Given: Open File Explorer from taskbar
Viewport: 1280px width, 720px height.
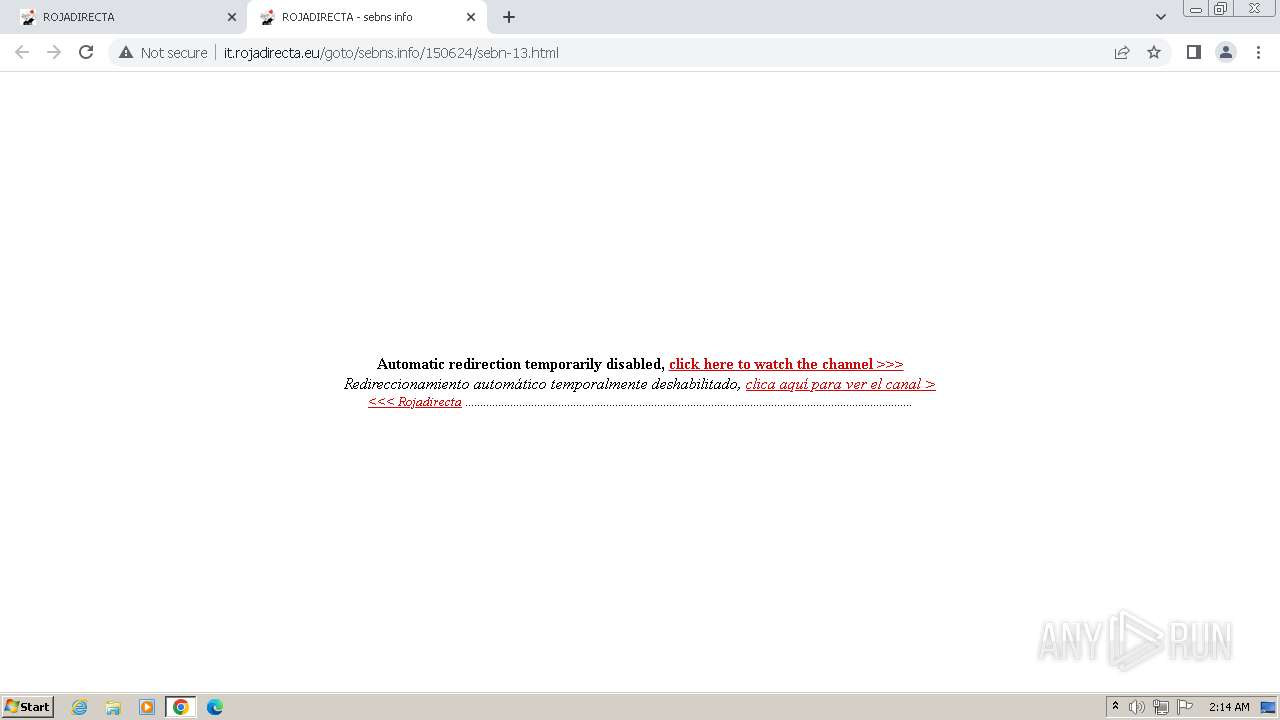Looking at the screenshot, I should 113,707.
